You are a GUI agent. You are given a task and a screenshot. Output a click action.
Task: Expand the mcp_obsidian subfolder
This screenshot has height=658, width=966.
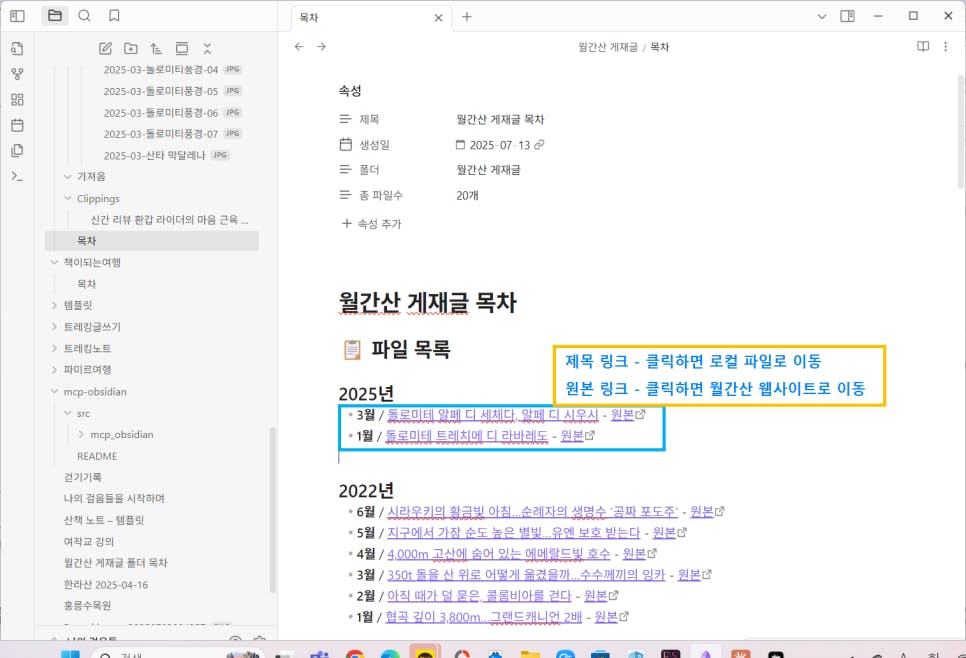pyautogui.click(x=81, y=434)
